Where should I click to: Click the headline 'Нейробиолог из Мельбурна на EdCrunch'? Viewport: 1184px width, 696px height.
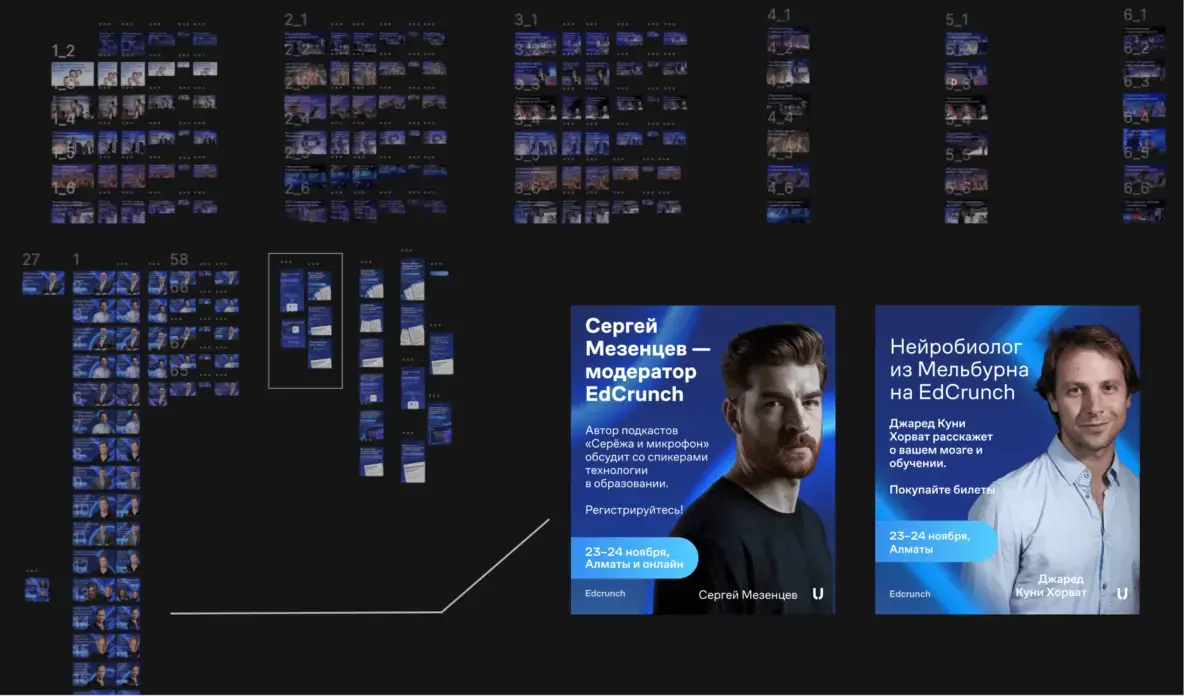point(959,369)
